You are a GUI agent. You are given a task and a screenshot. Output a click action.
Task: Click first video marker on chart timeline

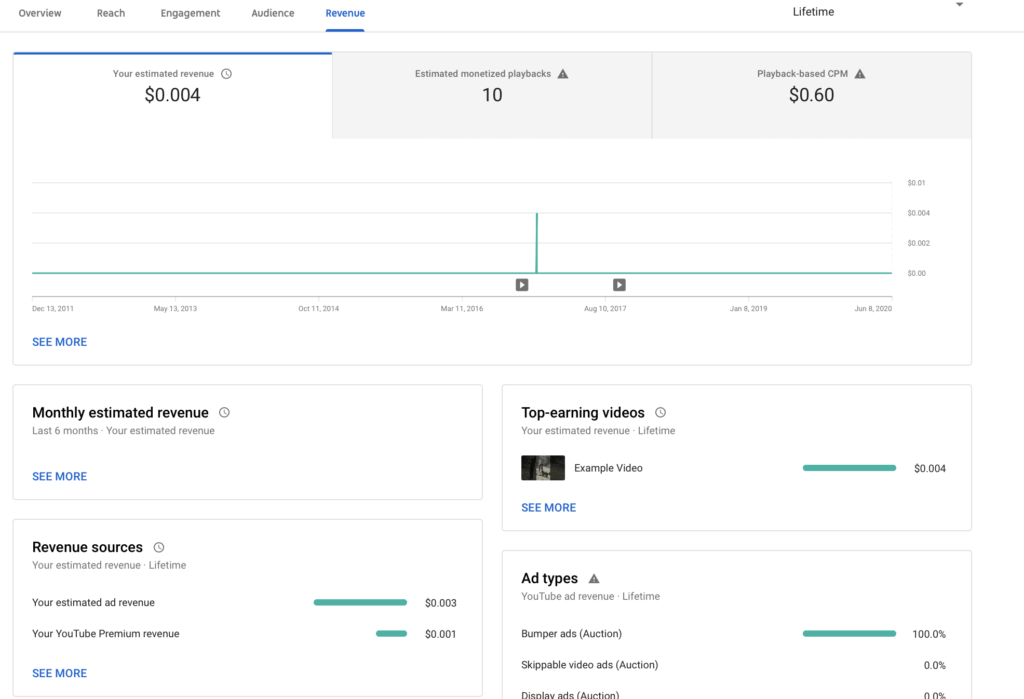coord(522,285)
